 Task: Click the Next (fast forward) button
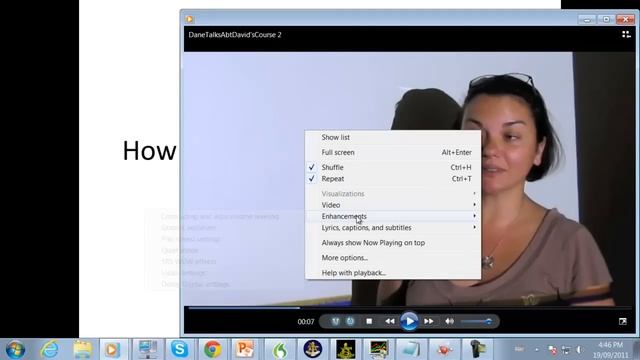pyautogui.click(x=429, y=321)
